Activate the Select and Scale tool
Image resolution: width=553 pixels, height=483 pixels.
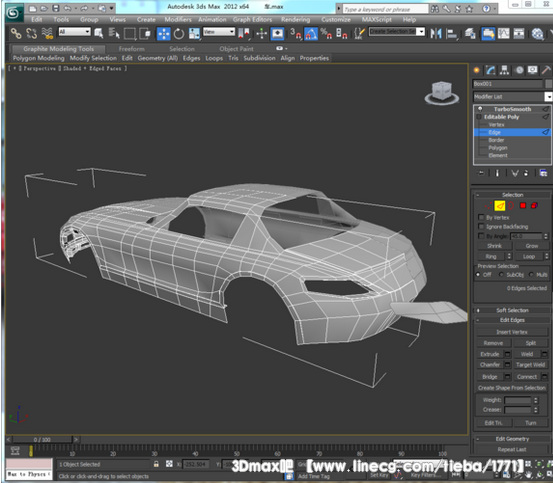[x=194, y=33]
